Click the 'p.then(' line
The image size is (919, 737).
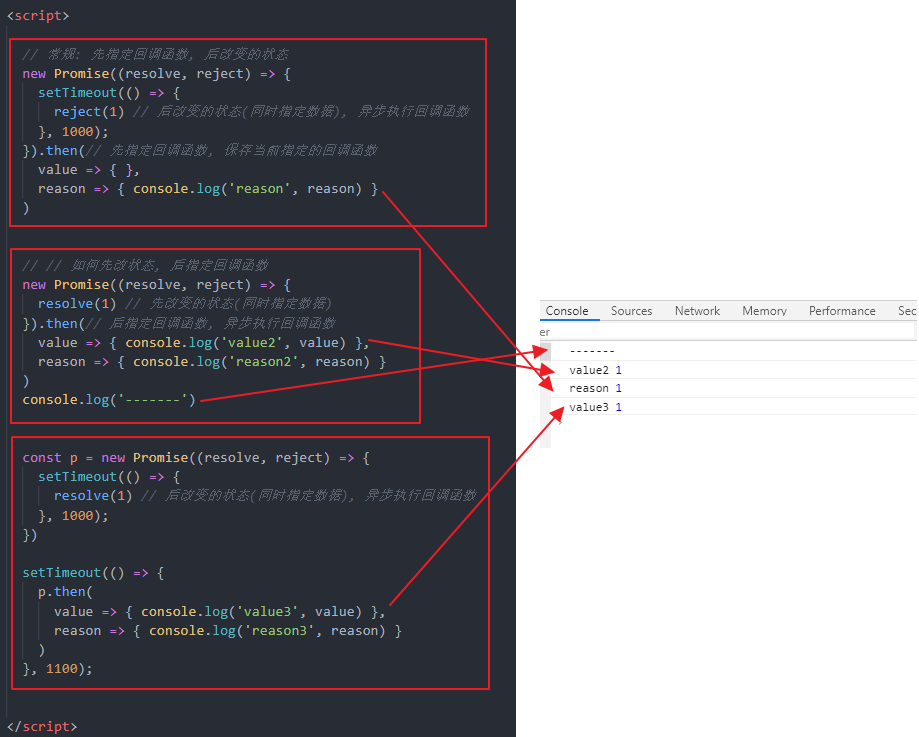(65, 592)
